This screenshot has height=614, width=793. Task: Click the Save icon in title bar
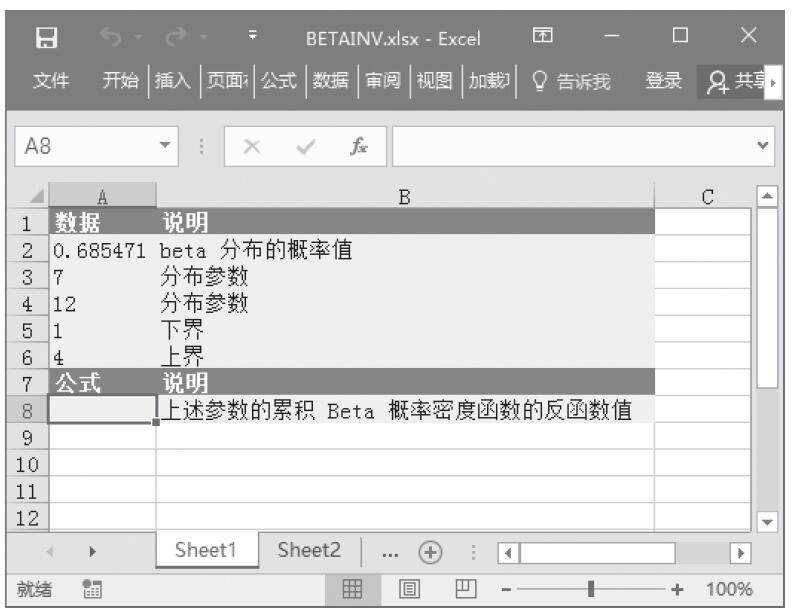(44, 40)
